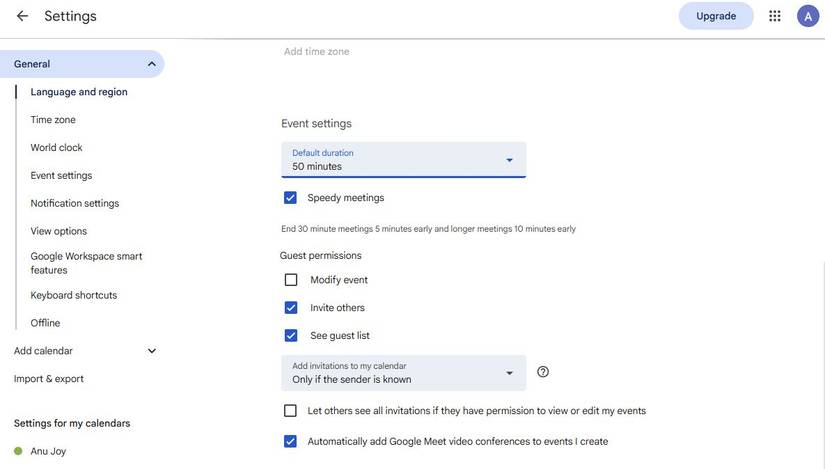The width and height of the screenshot is (825, 469).
Task: Click the Event settings section heading
Action: click(316, 124)
